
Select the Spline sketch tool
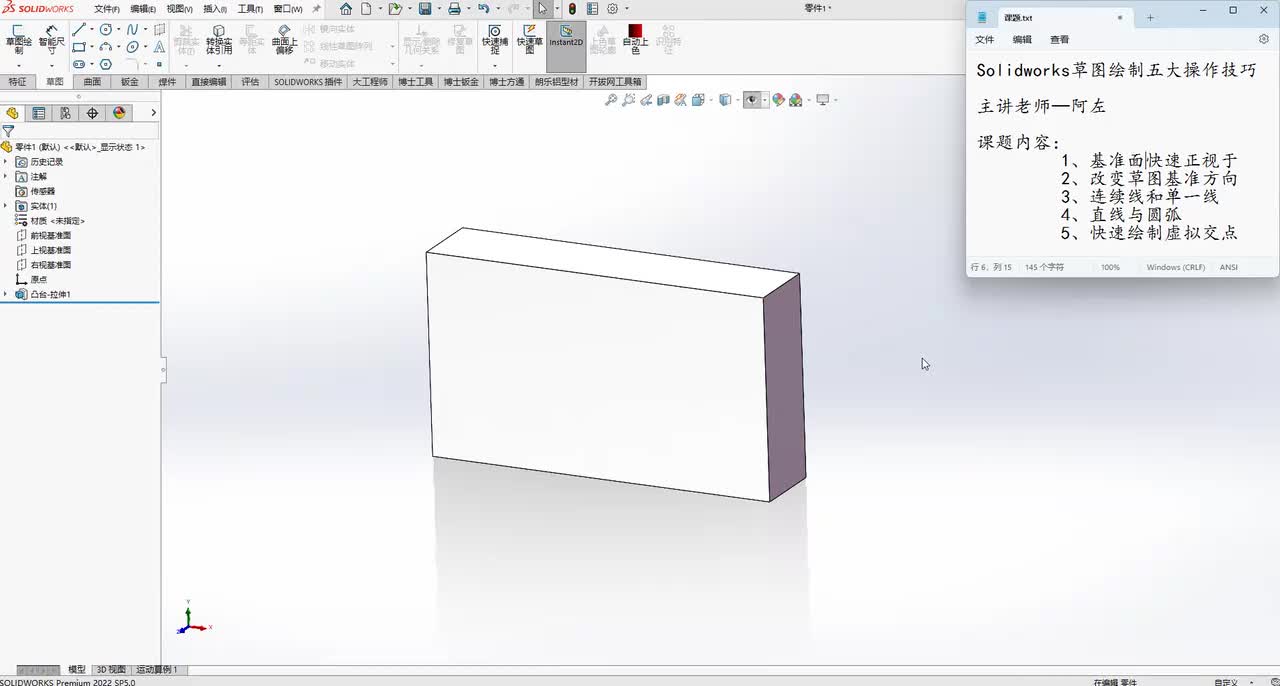132,29
